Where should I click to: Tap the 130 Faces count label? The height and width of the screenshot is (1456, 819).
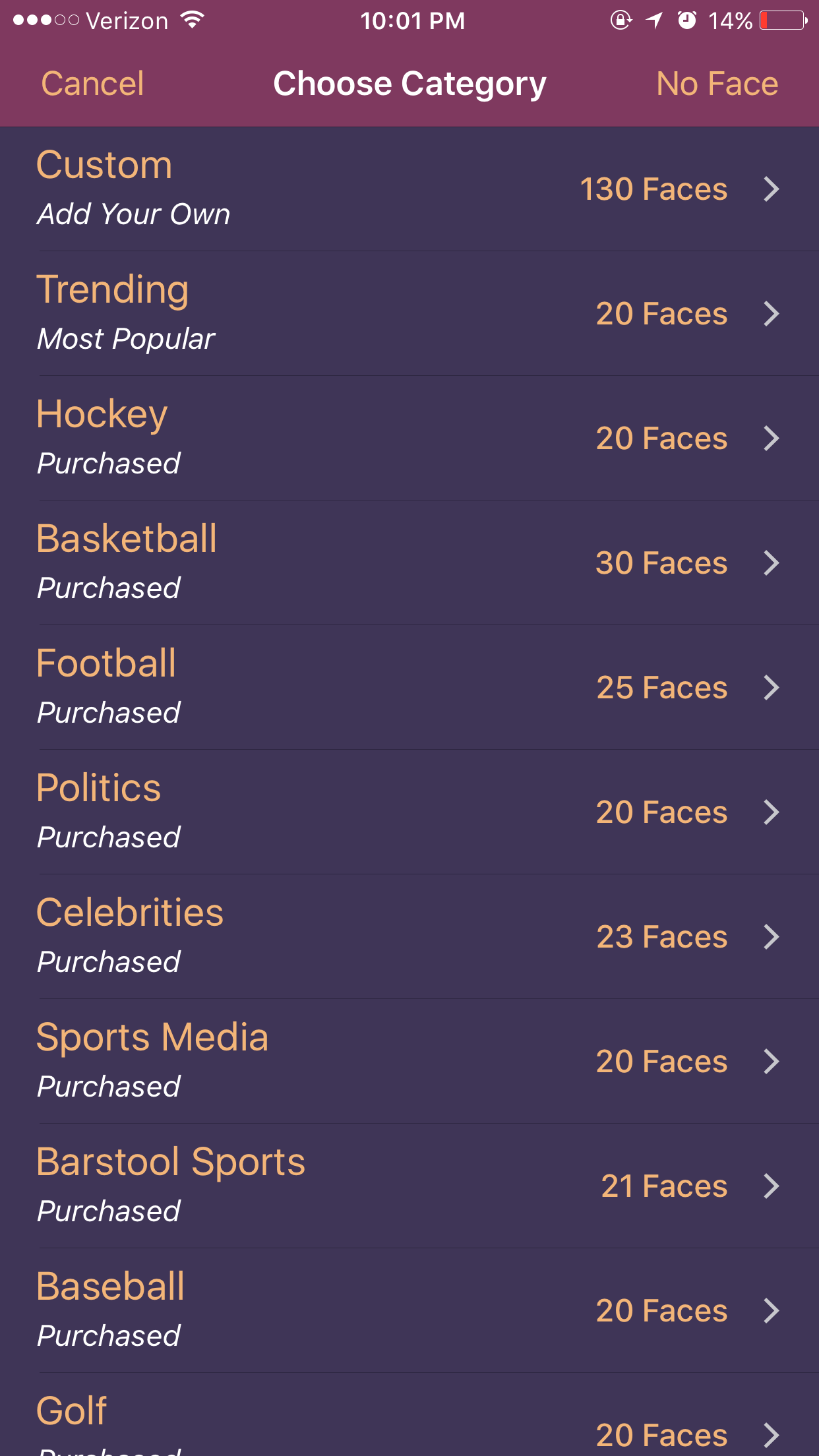click(653, 189)
